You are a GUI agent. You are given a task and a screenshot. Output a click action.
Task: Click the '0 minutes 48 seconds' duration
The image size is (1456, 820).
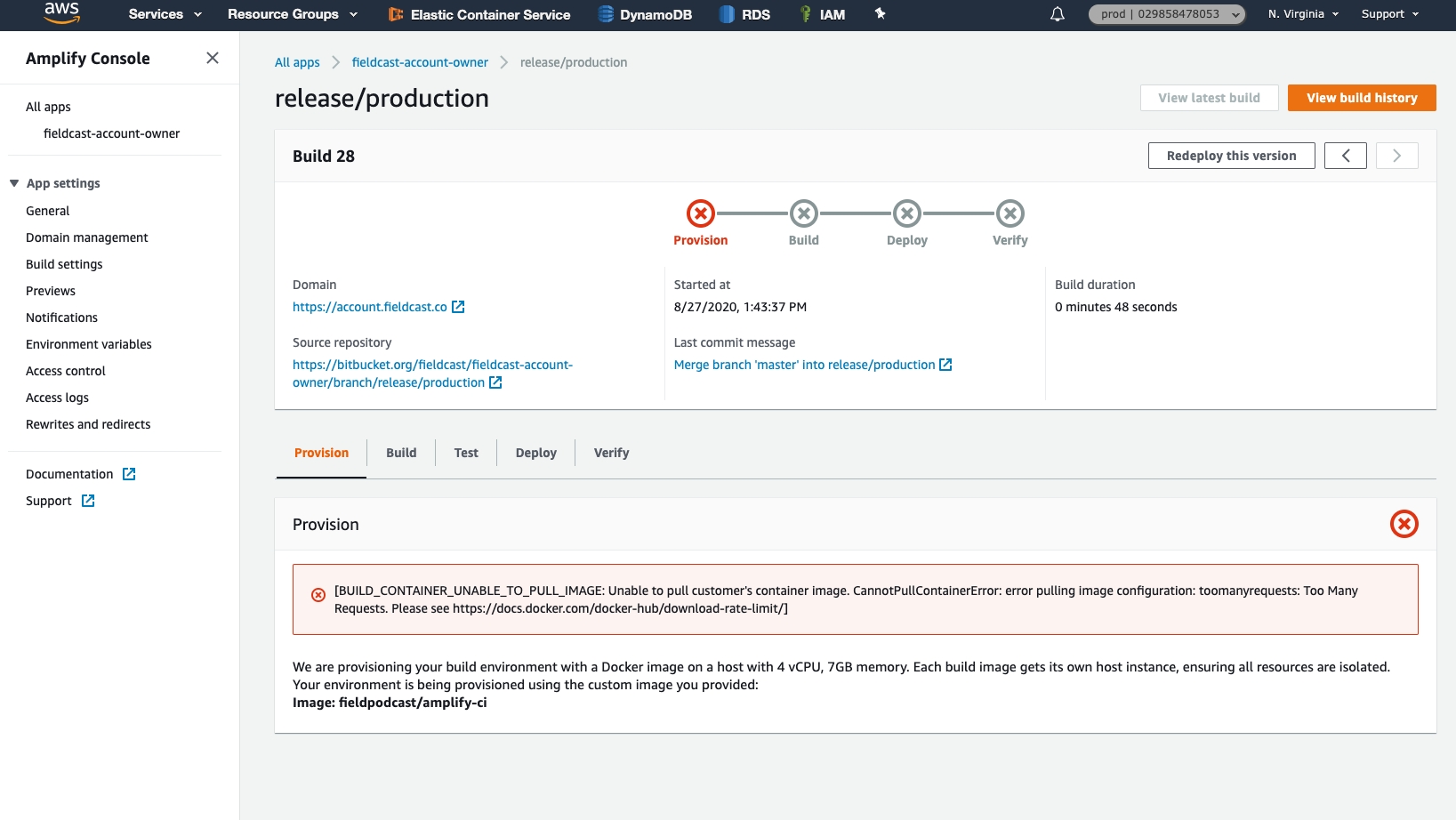click(1116, 307)
